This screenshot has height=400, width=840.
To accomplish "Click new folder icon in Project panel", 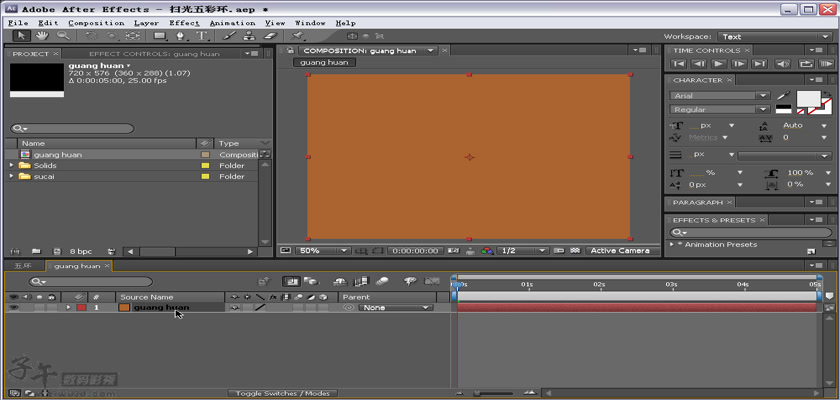I will 36,251.
